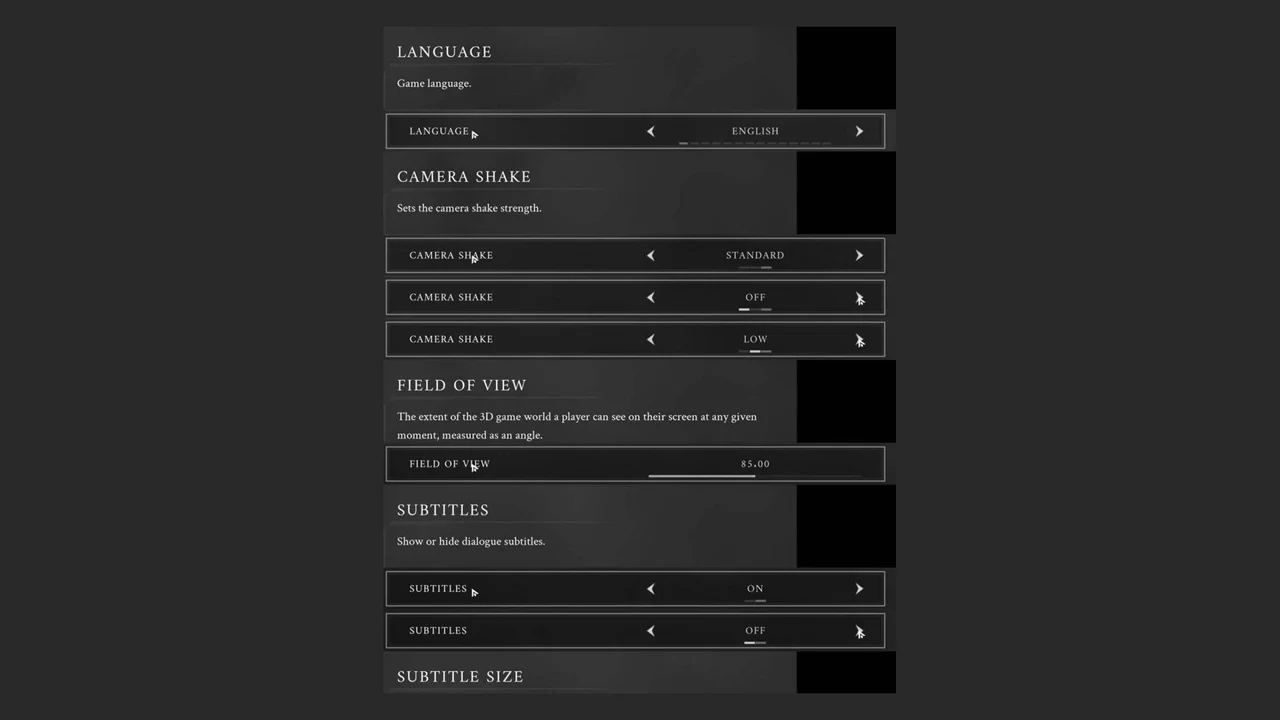Click SUBTITLES label in the ON row
This screenshot has width=1280, height=720.
point(438,589)
